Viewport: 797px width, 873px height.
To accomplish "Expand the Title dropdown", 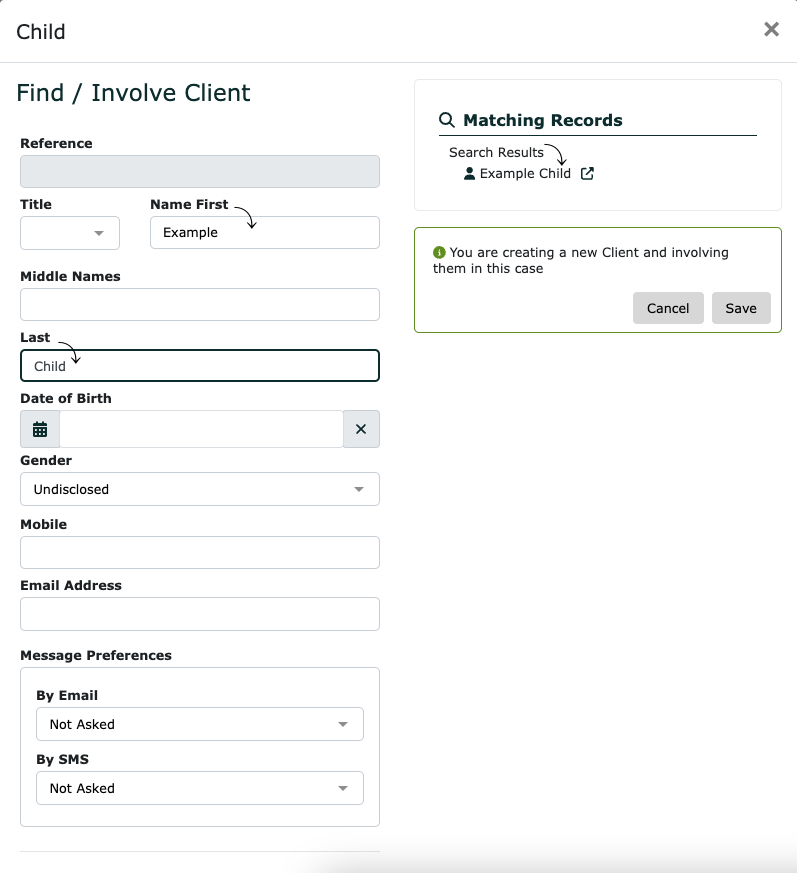I will click(70, 233).
